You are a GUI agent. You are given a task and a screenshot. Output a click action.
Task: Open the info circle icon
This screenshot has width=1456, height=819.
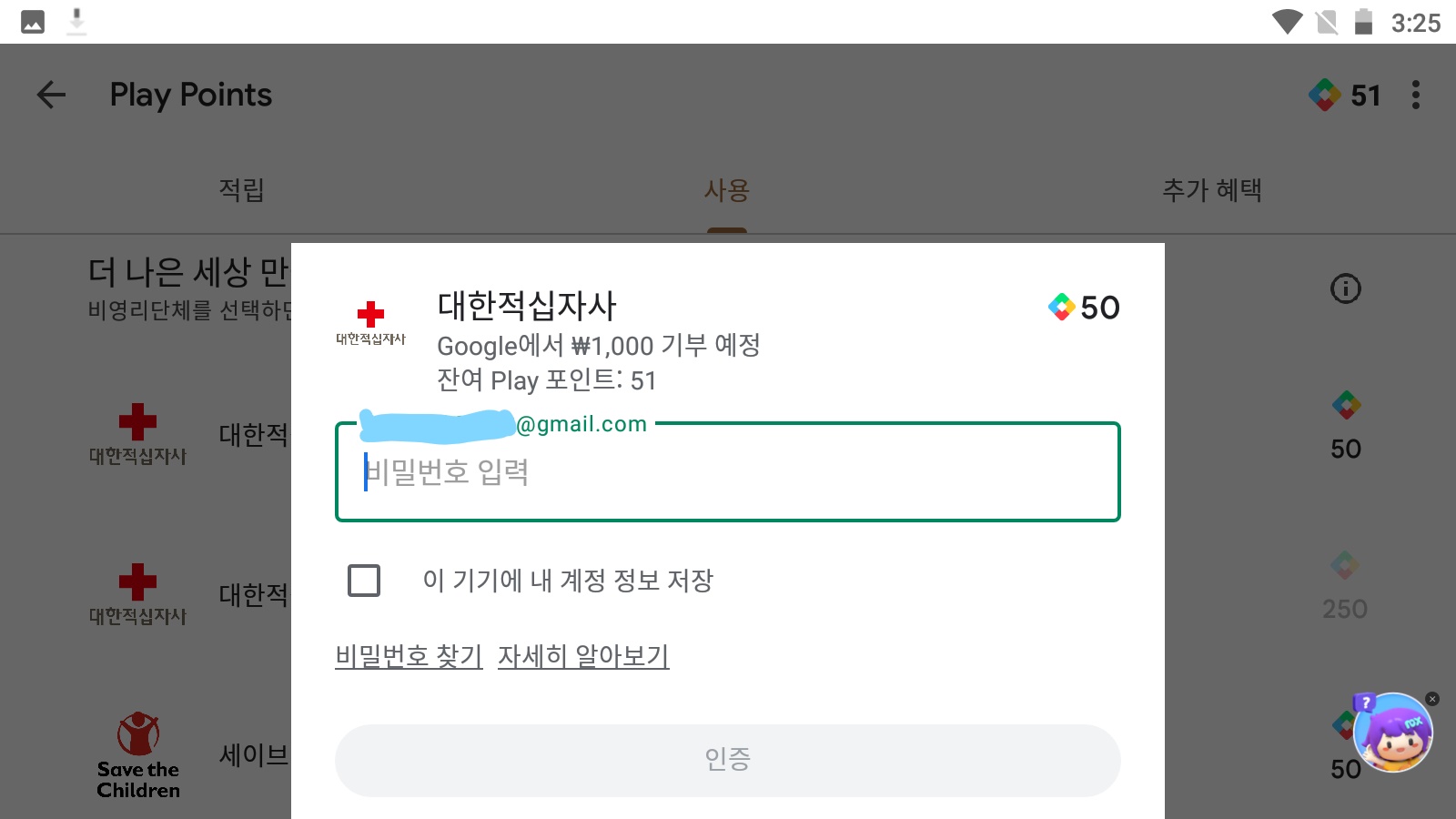pos(1345,288)
